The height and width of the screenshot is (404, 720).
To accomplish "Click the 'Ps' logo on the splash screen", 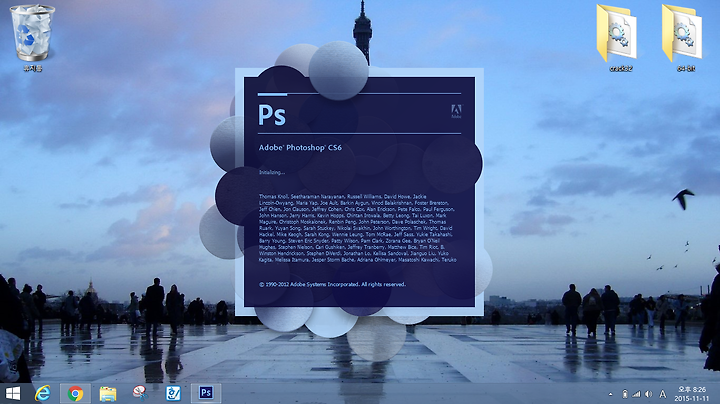I will click(272, 115).
